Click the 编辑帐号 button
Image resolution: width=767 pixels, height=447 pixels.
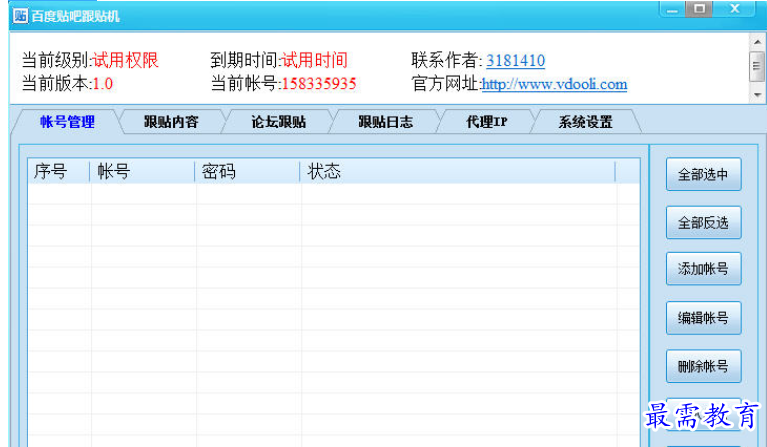pyautogui.click(x=703, y=318)
